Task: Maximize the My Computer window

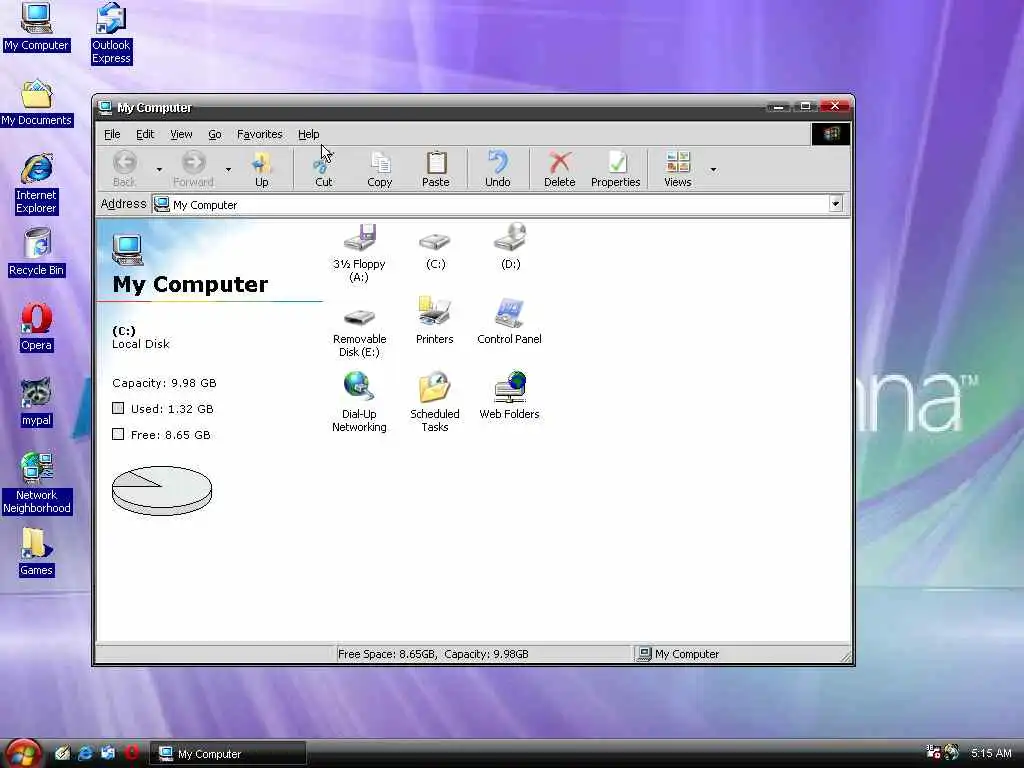Action: (x=805, y=106)
